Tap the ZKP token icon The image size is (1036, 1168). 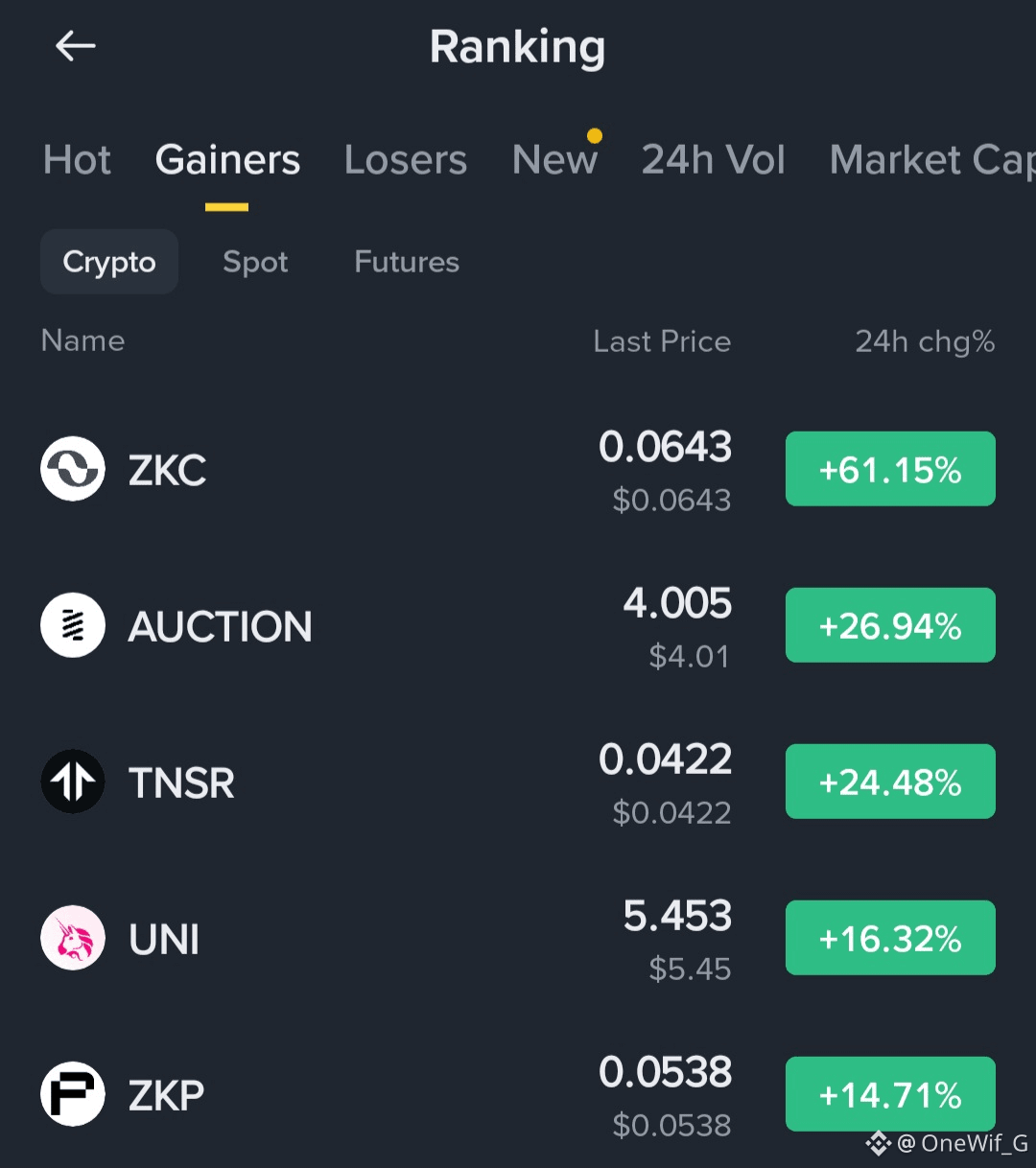[73, 1094]
